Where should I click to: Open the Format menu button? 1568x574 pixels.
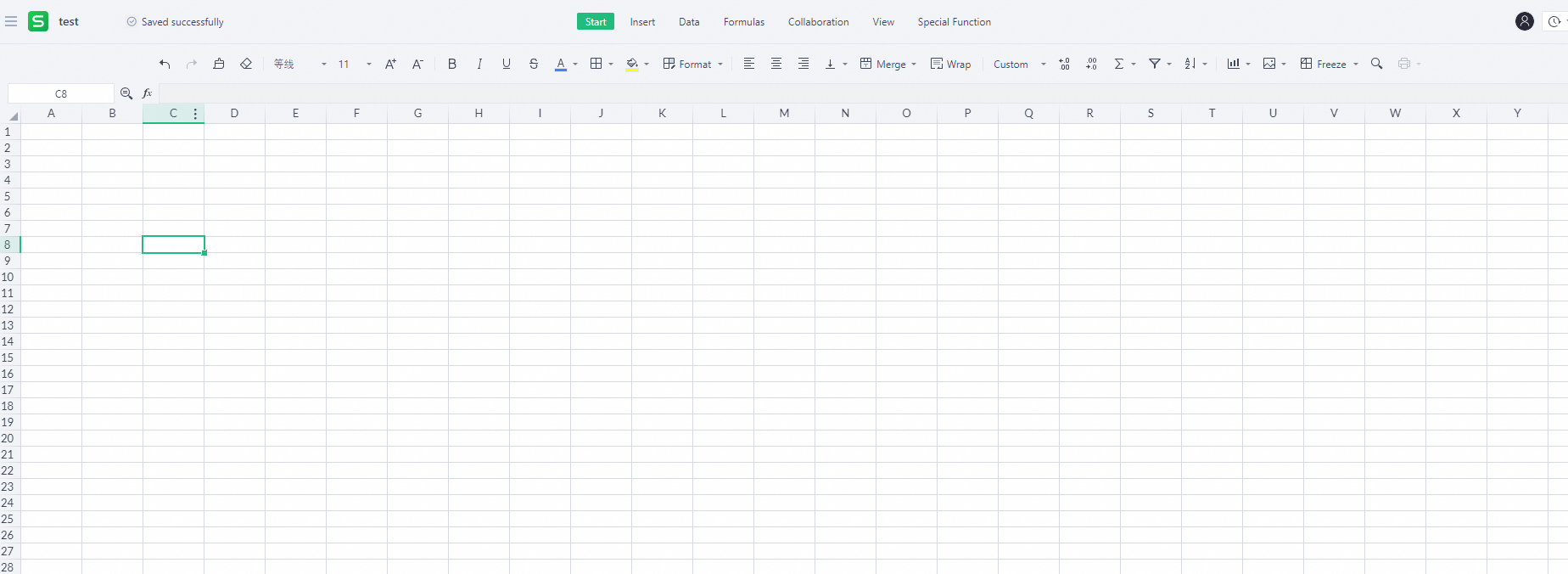(693, 64)
